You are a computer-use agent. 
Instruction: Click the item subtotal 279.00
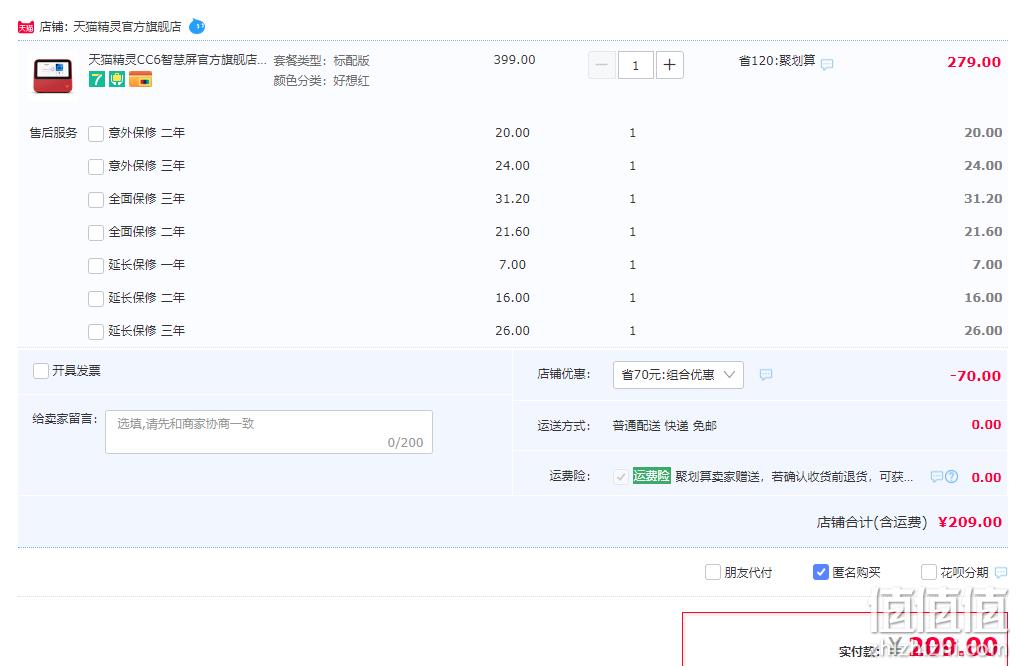pos(974,62)
